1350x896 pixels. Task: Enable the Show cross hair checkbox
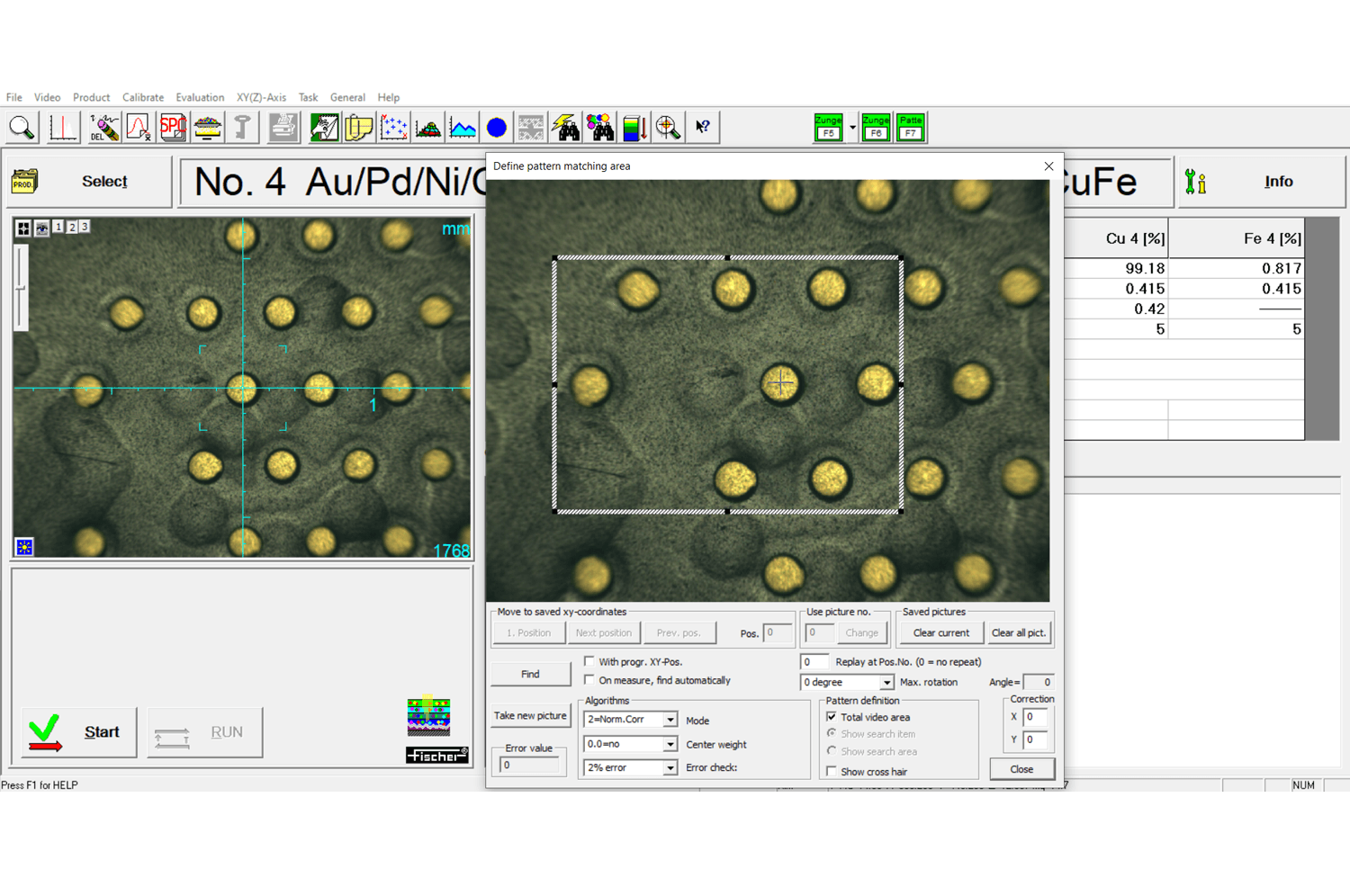coord(832,771)
